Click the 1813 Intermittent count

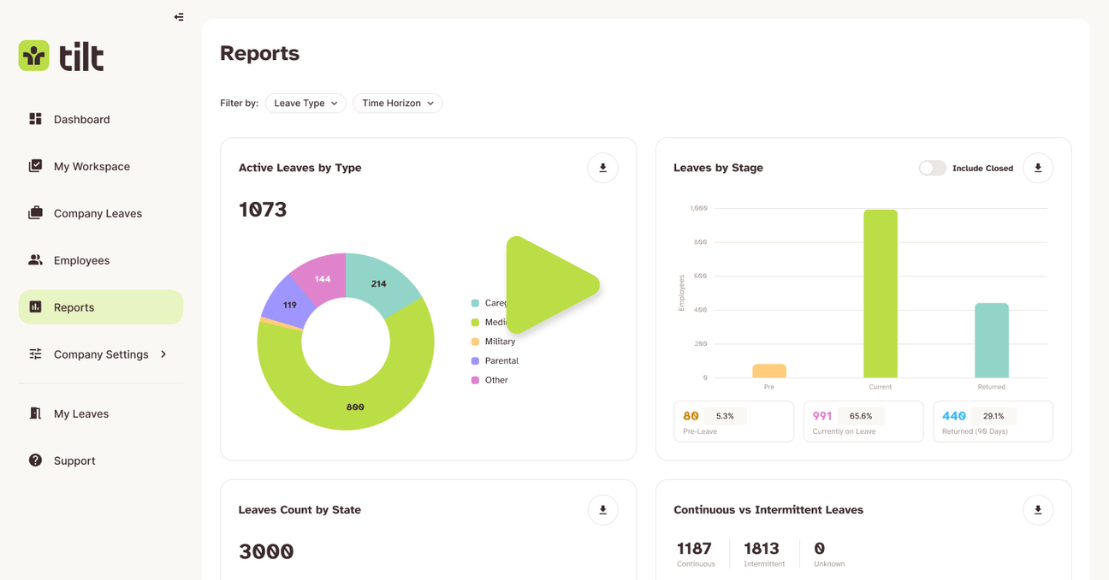click(761, 548)
